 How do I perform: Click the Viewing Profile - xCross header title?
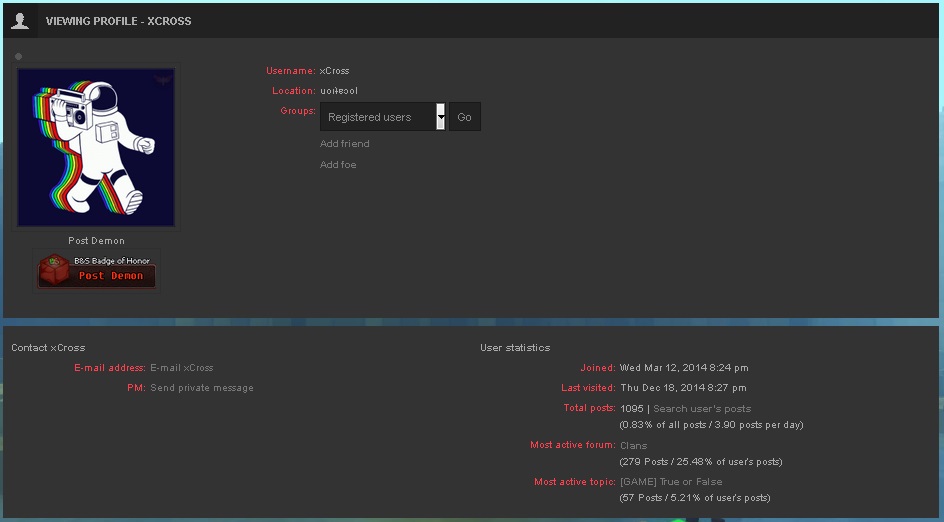point(118,21)
